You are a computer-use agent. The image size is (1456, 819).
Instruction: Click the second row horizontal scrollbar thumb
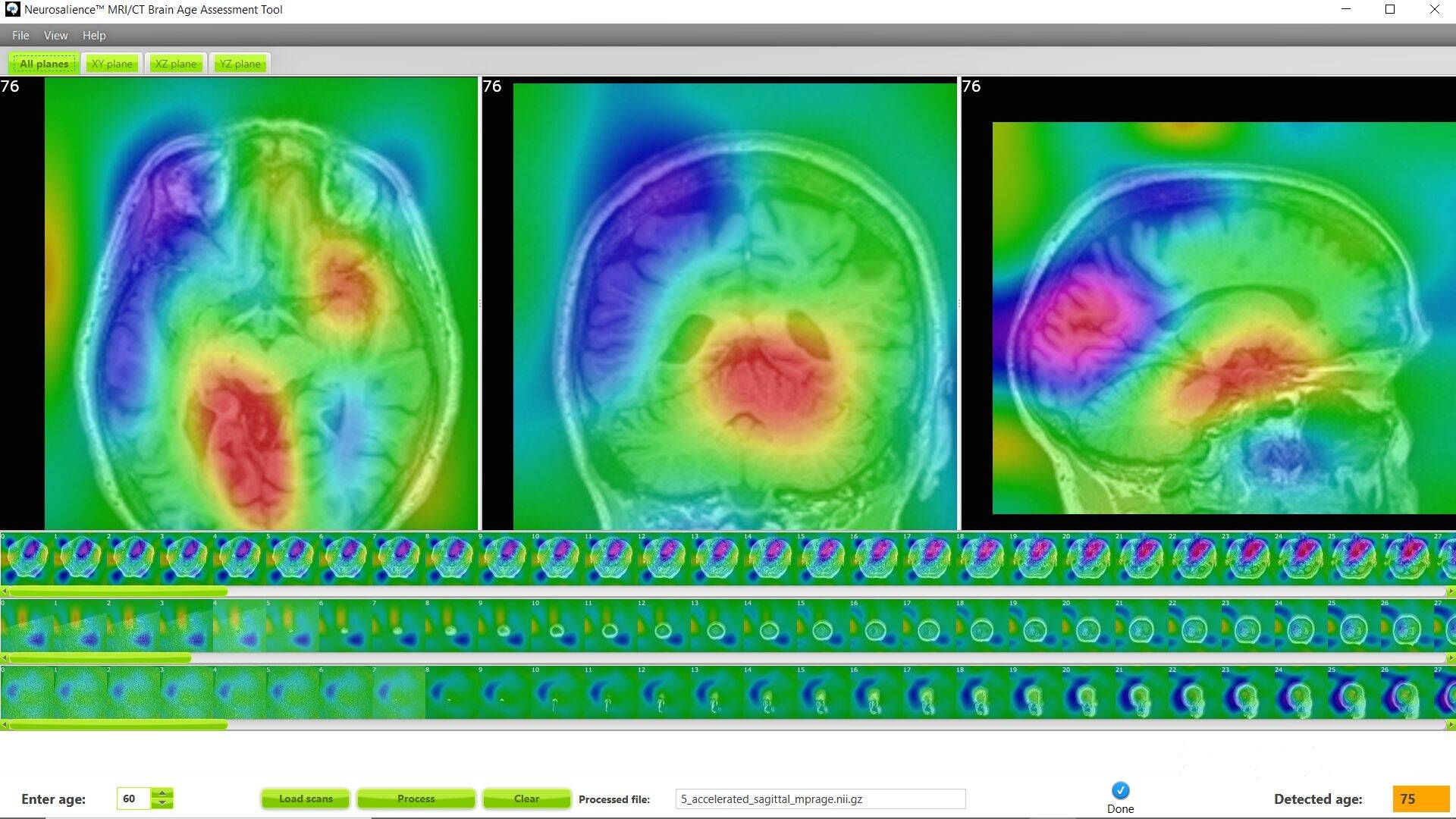tap(99, 658)
